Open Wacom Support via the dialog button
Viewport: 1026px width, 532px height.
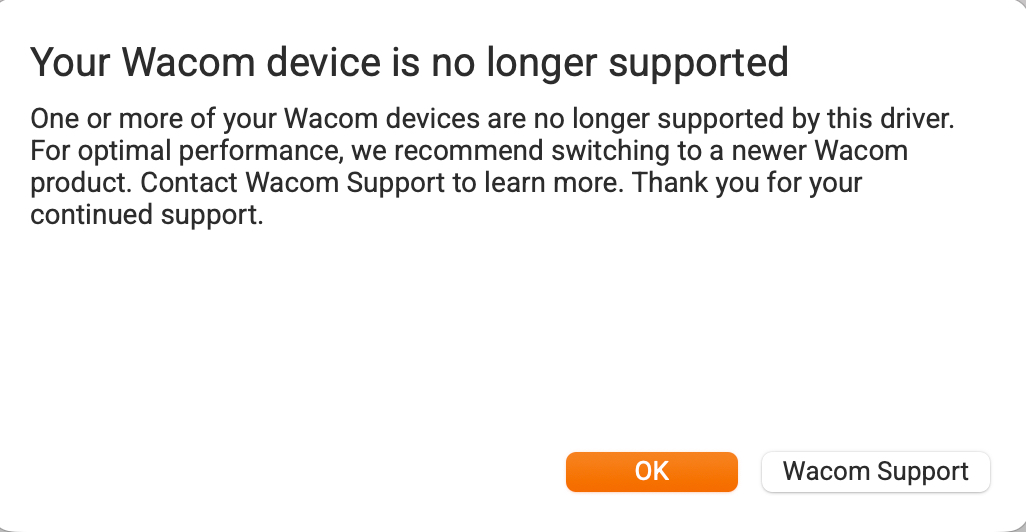875,472
